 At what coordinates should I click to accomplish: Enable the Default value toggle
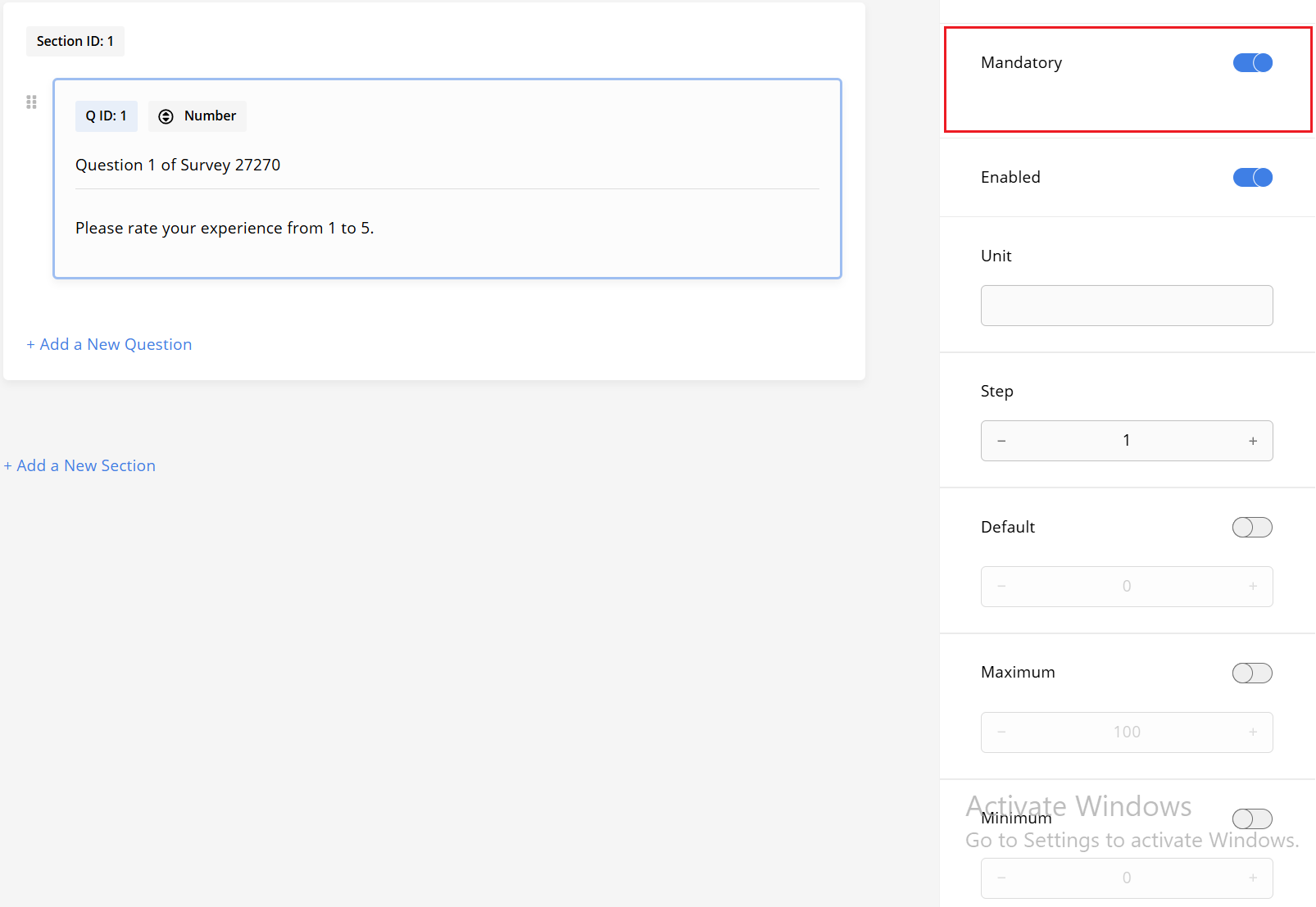1252,528
